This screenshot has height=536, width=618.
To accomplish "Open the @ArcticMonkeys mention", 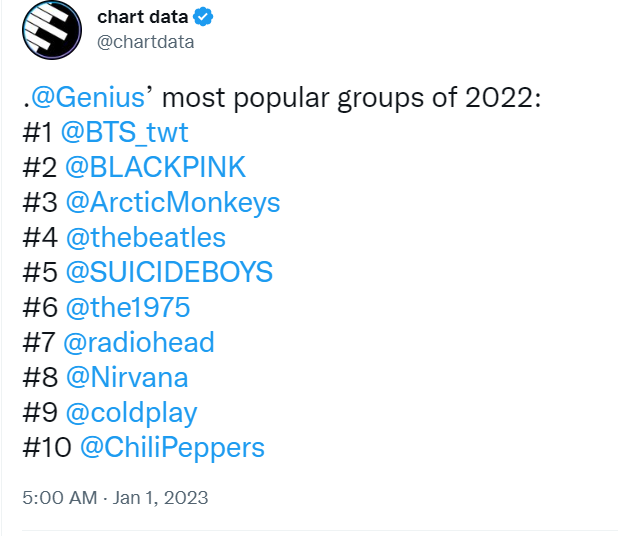I will [173, 203].
